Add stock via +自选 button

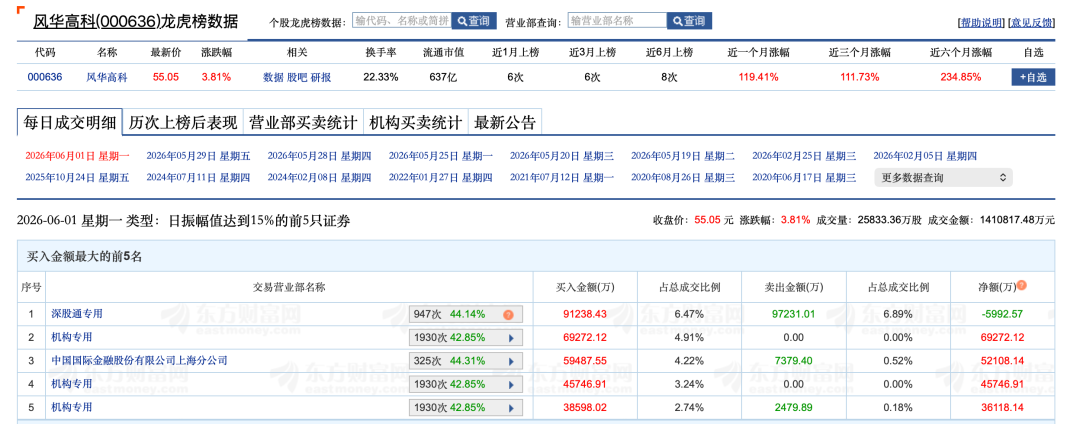[x=1033, y=77]
